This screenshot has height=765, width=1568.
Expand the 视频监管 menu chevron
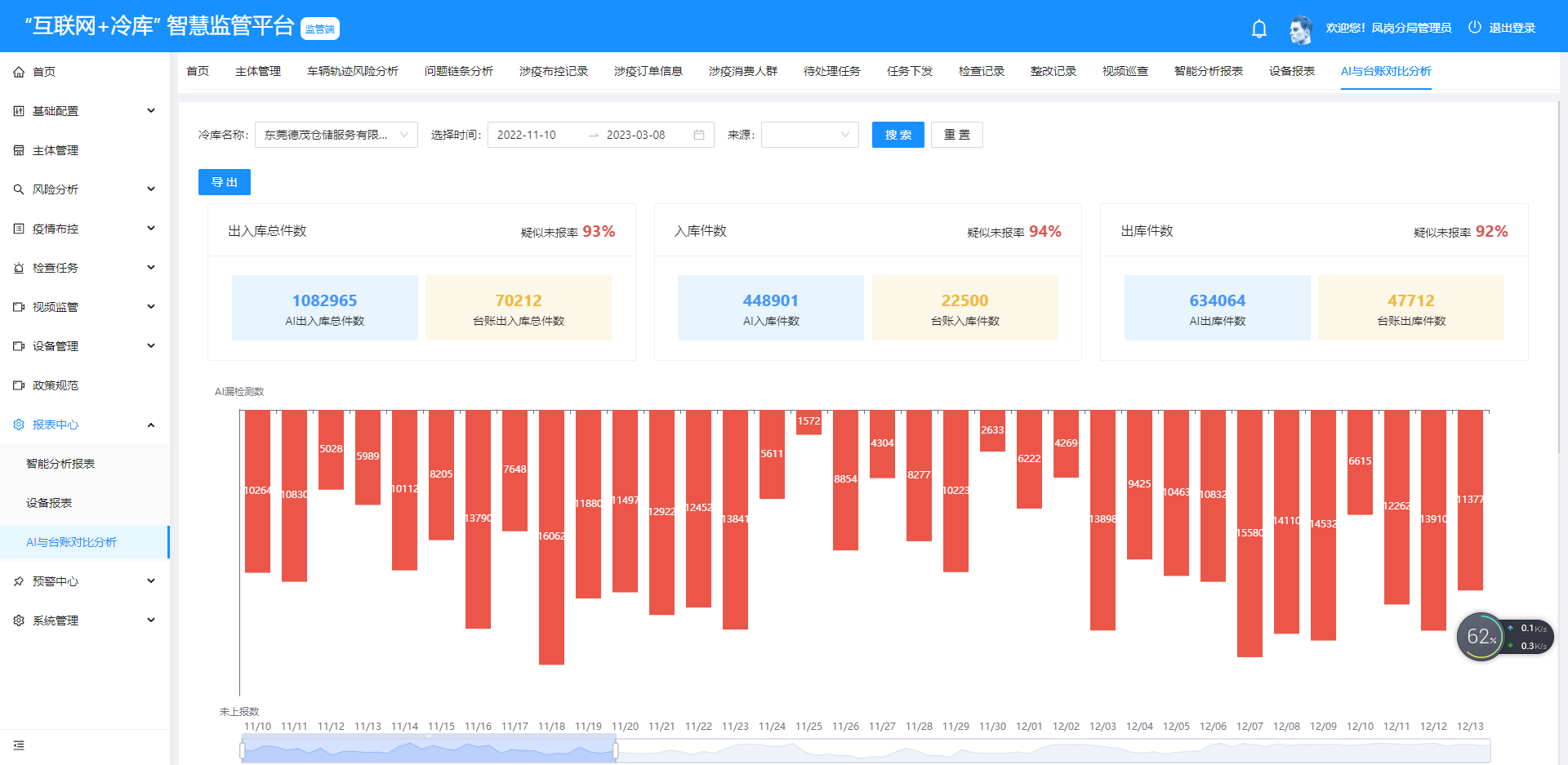pos(151,307)
